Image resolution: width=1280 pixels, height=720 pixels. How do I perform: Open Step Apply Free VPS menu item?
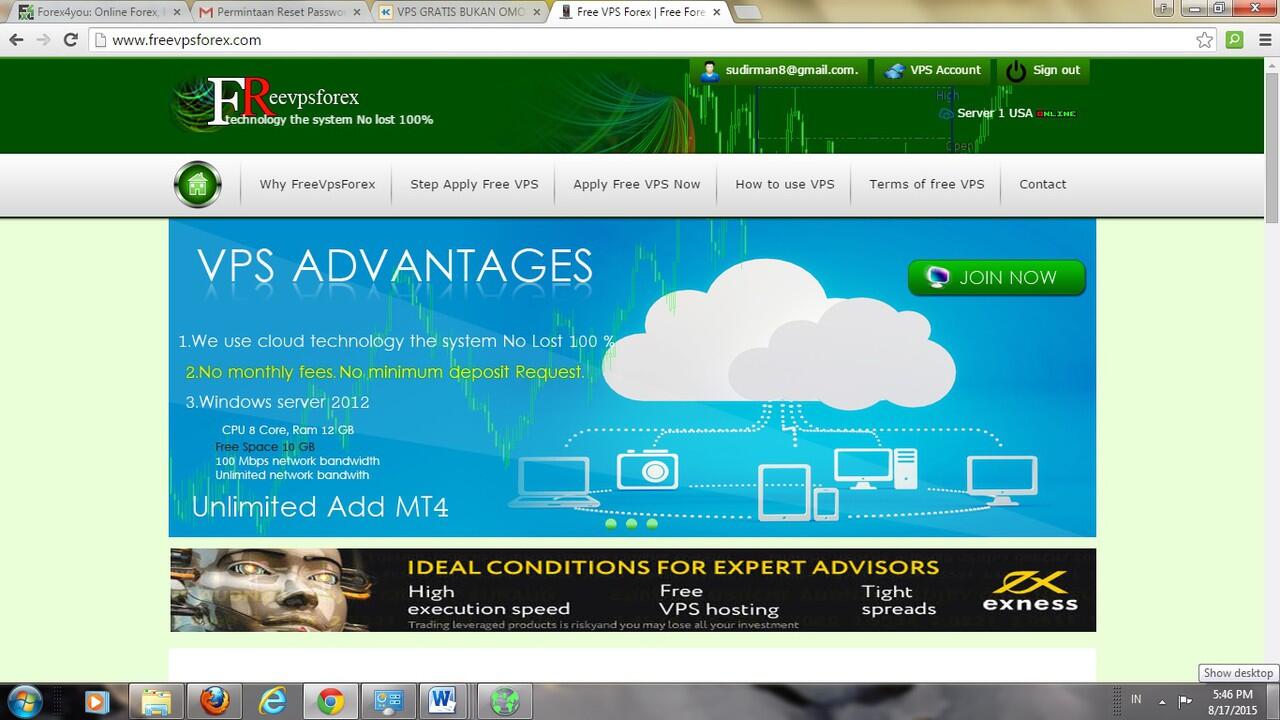[474, 184]
